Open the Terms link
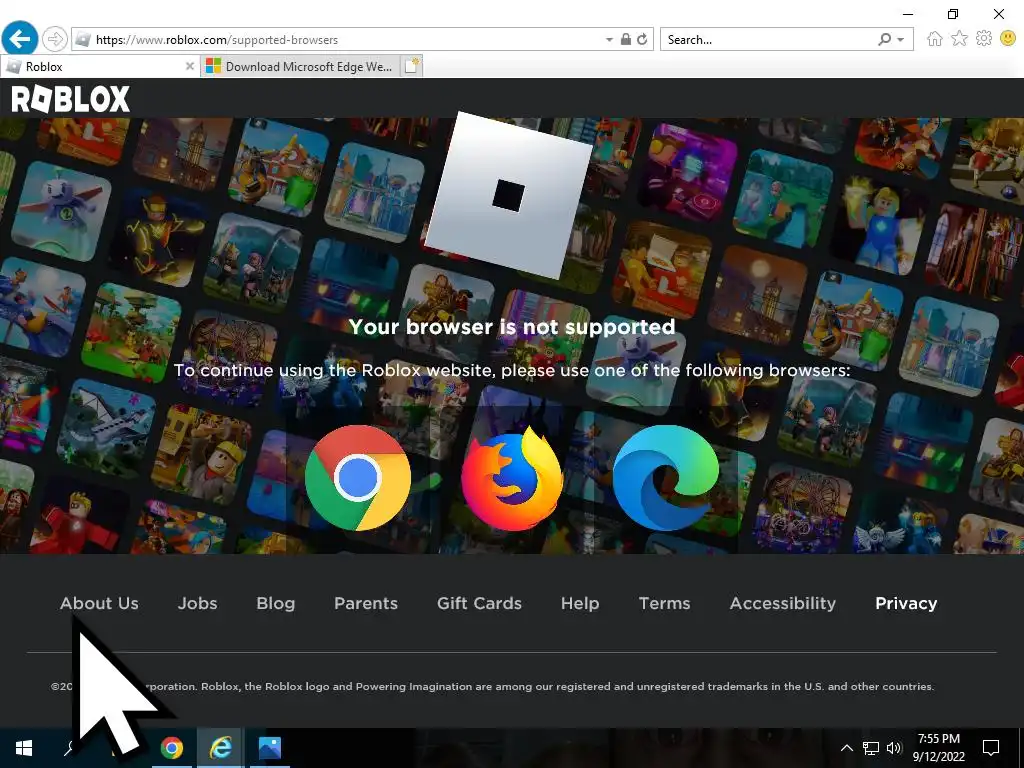 tap(664, 603)
